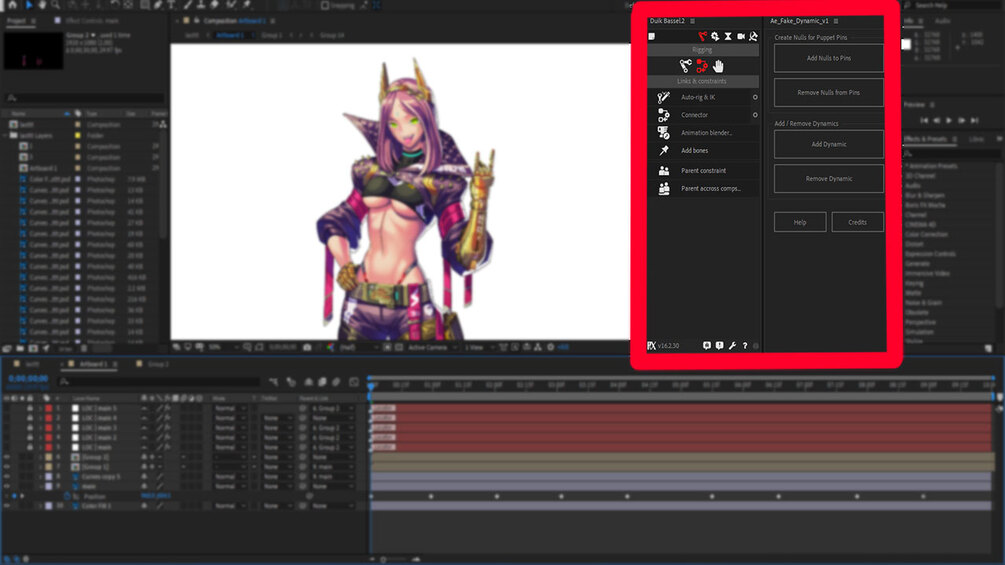Open the Duik Camera tools icon

coord(741,37)
